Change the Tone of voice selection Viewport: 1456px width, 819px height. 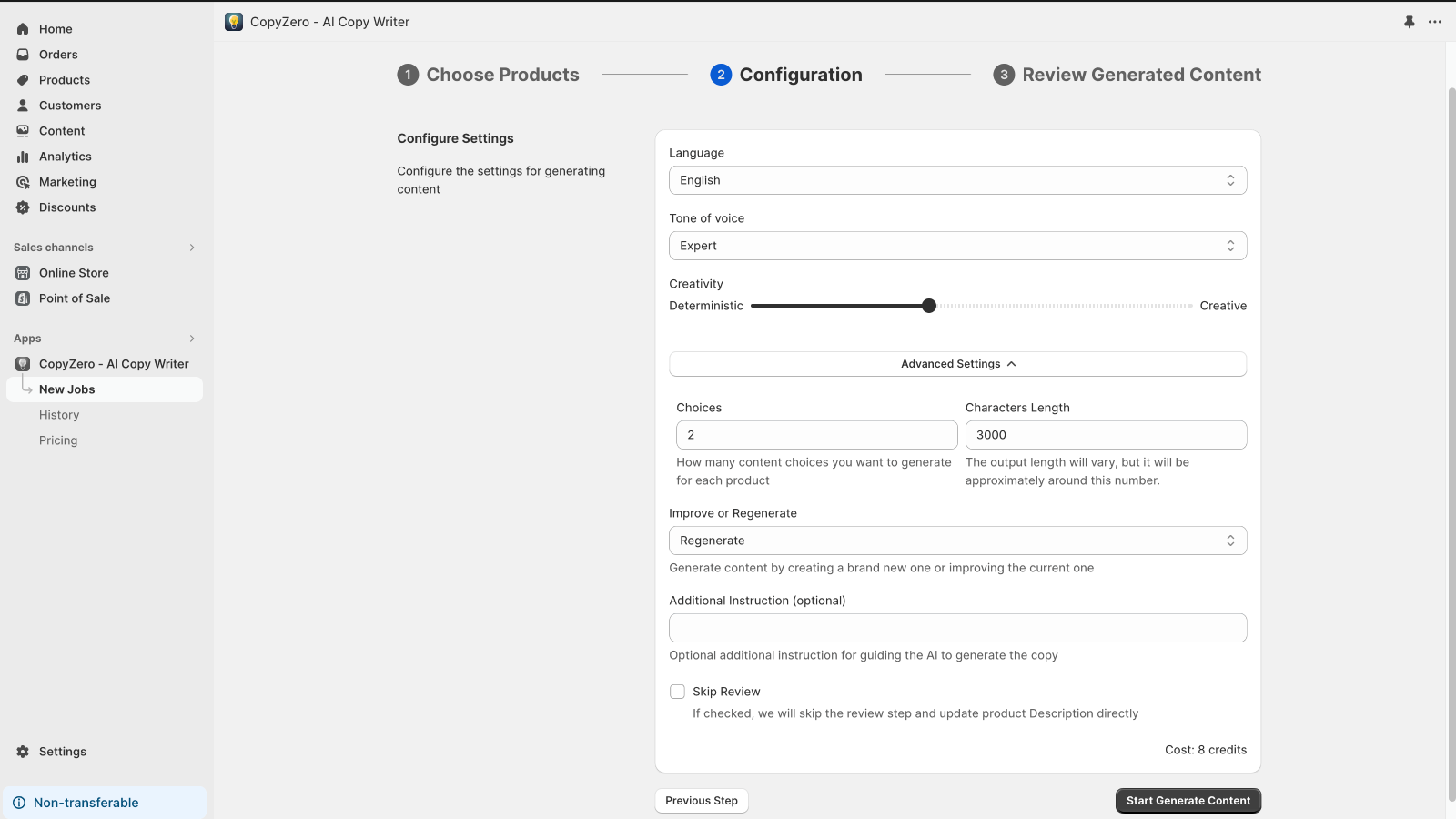tap(957, 245)
